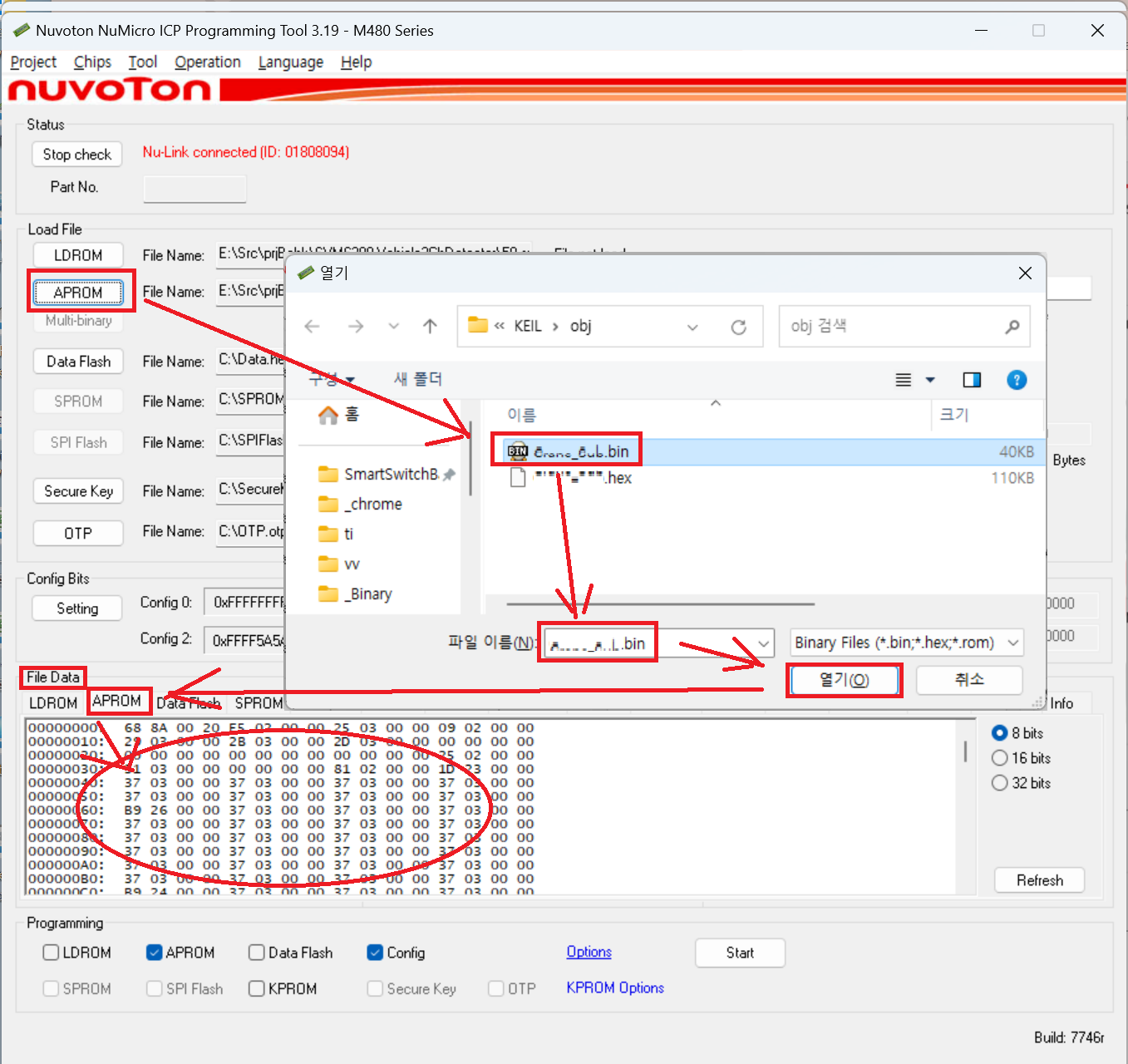This screenshot has height=1064, width=1128.
Task: Click the view layout list icon
Action: 904,380
